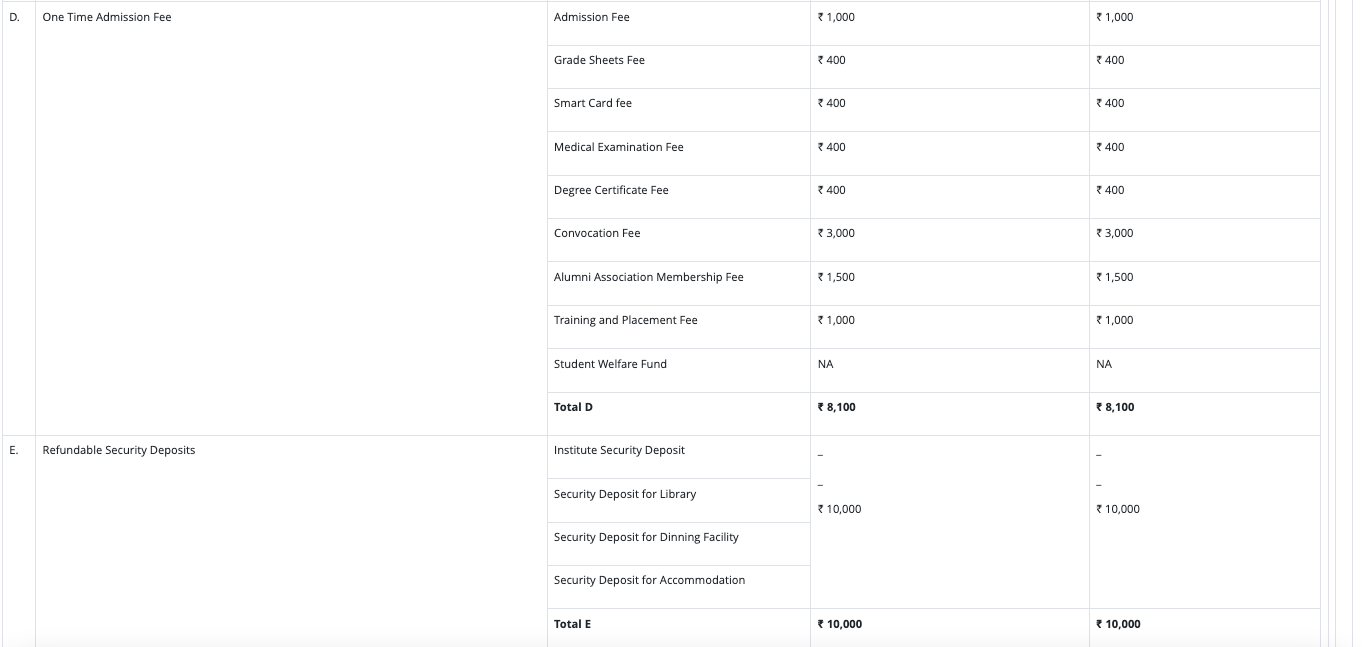Viewport: 1362px width, 647px height.
Task: Select the bold "Total D" label
Action: click(x=573, y=407)
